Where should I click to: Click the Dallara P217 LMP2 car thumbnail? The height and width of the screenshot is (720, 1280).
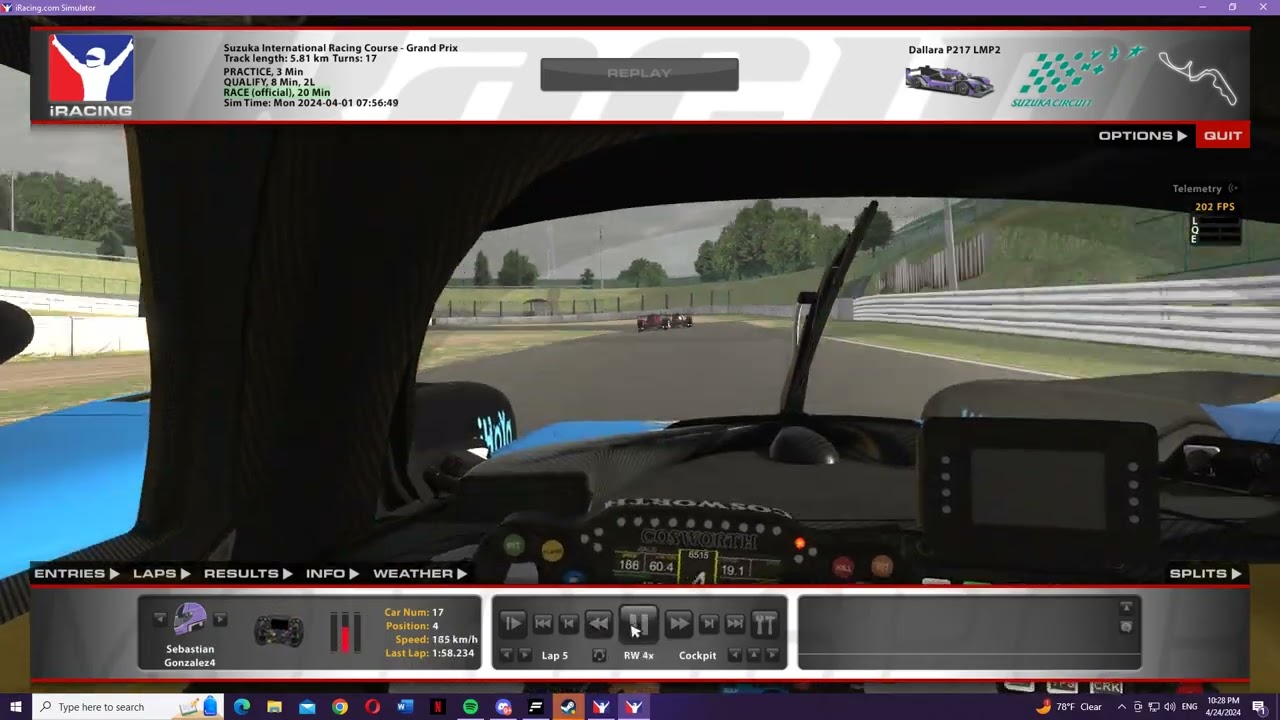tap(949, 81)
